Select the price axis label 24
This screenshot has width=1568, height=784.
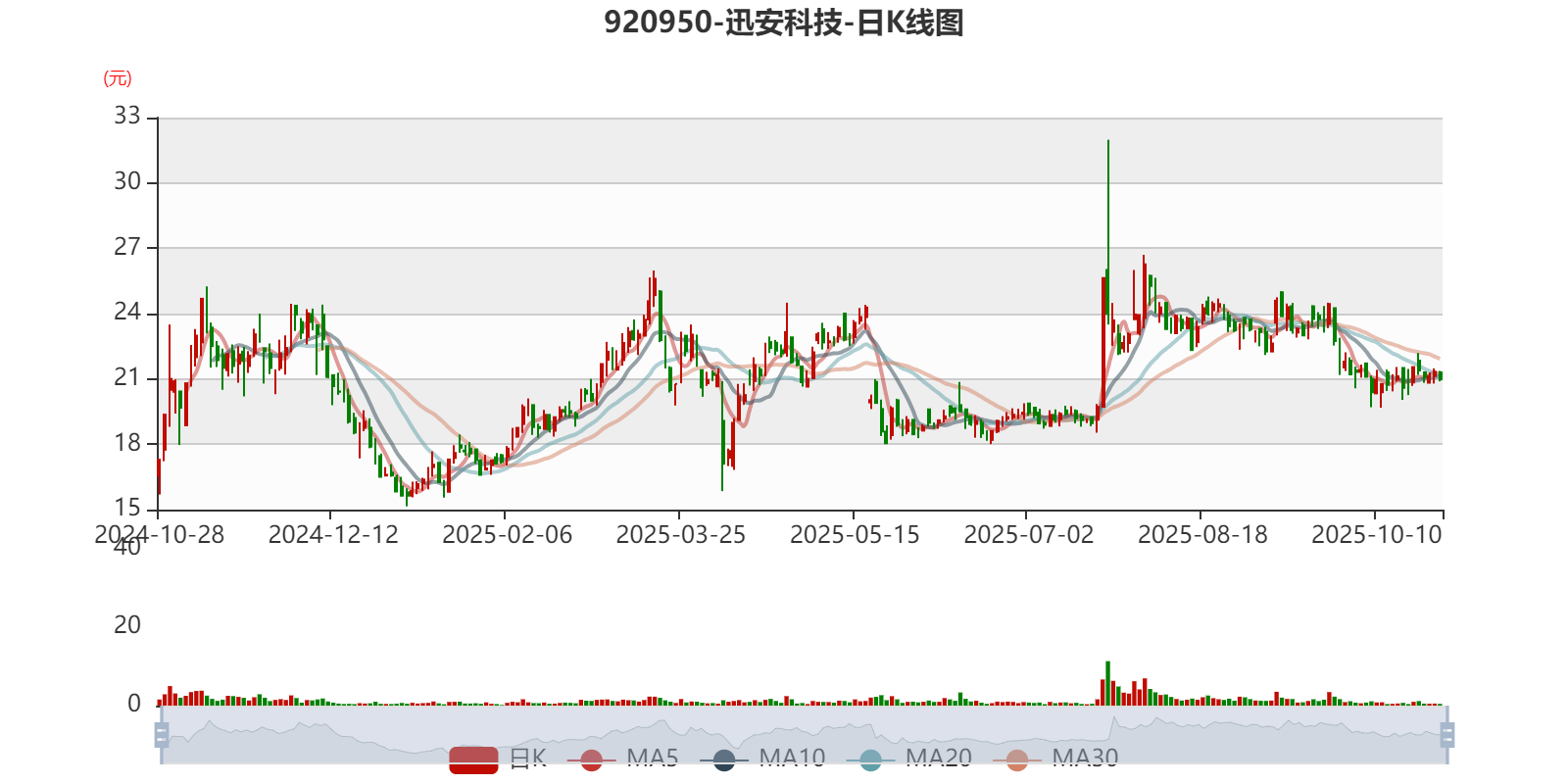(x=127, y=313)
